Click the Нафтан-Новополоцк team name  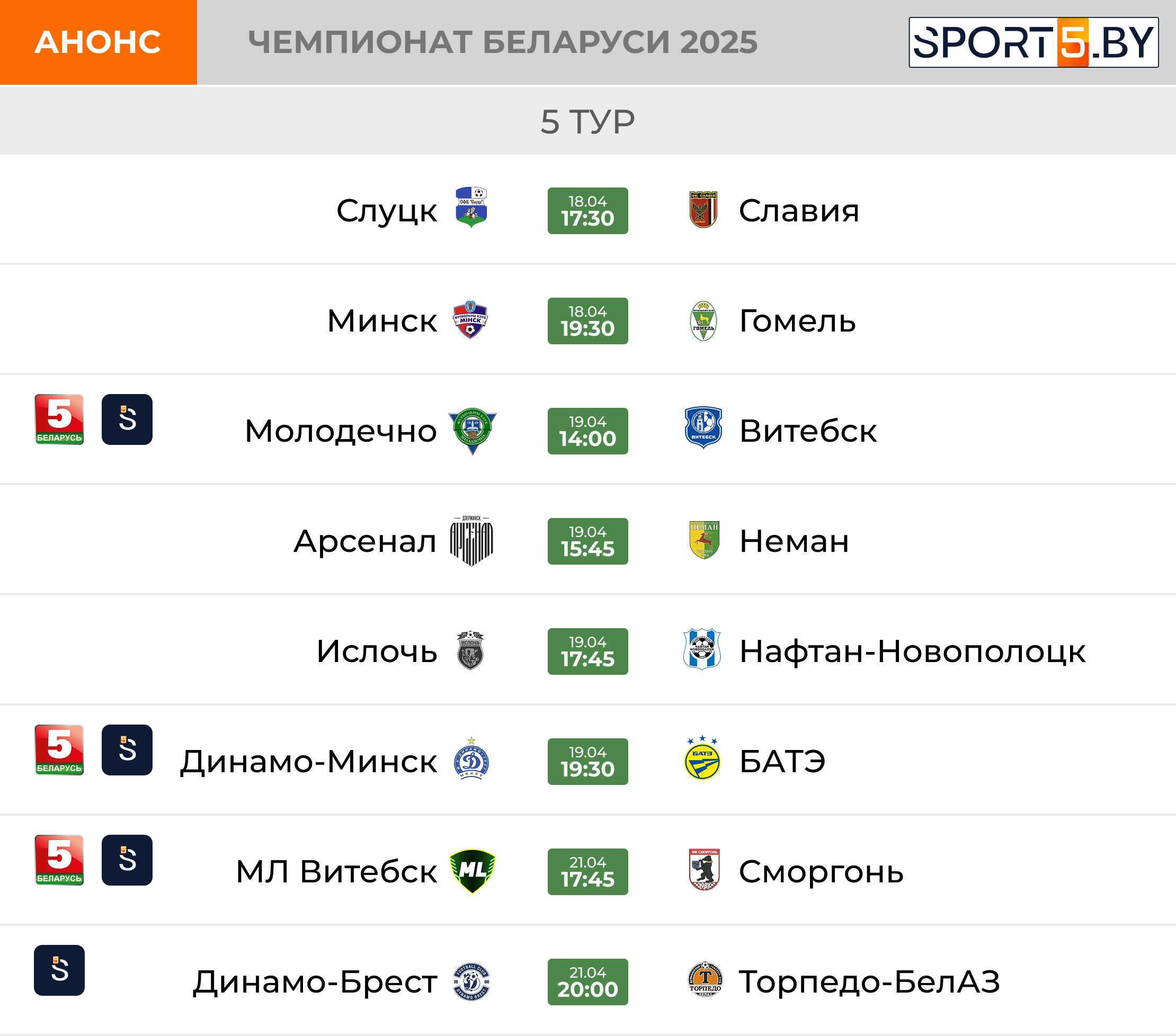click(x=913, y=652)
